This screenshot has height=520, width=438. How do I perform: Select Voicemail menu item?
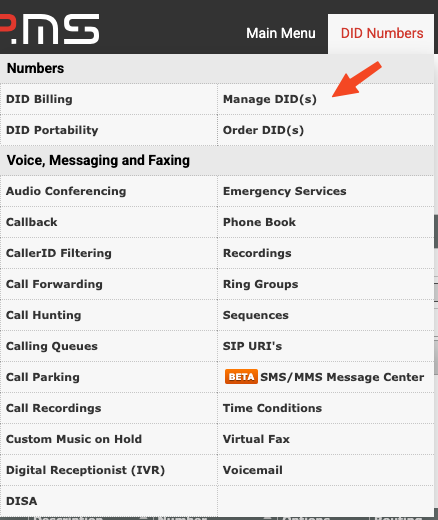[253, 470]
